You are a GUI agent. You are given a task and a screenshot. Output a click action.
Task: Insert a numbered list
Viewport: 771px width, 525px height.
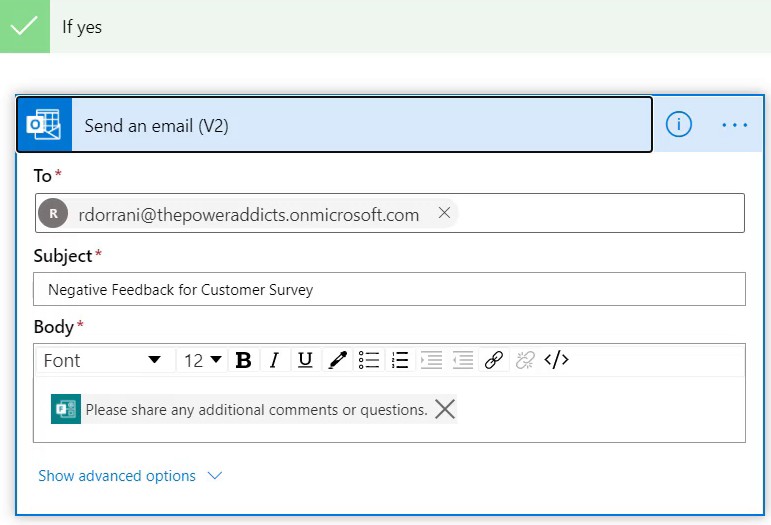click(x=400, y=360)
